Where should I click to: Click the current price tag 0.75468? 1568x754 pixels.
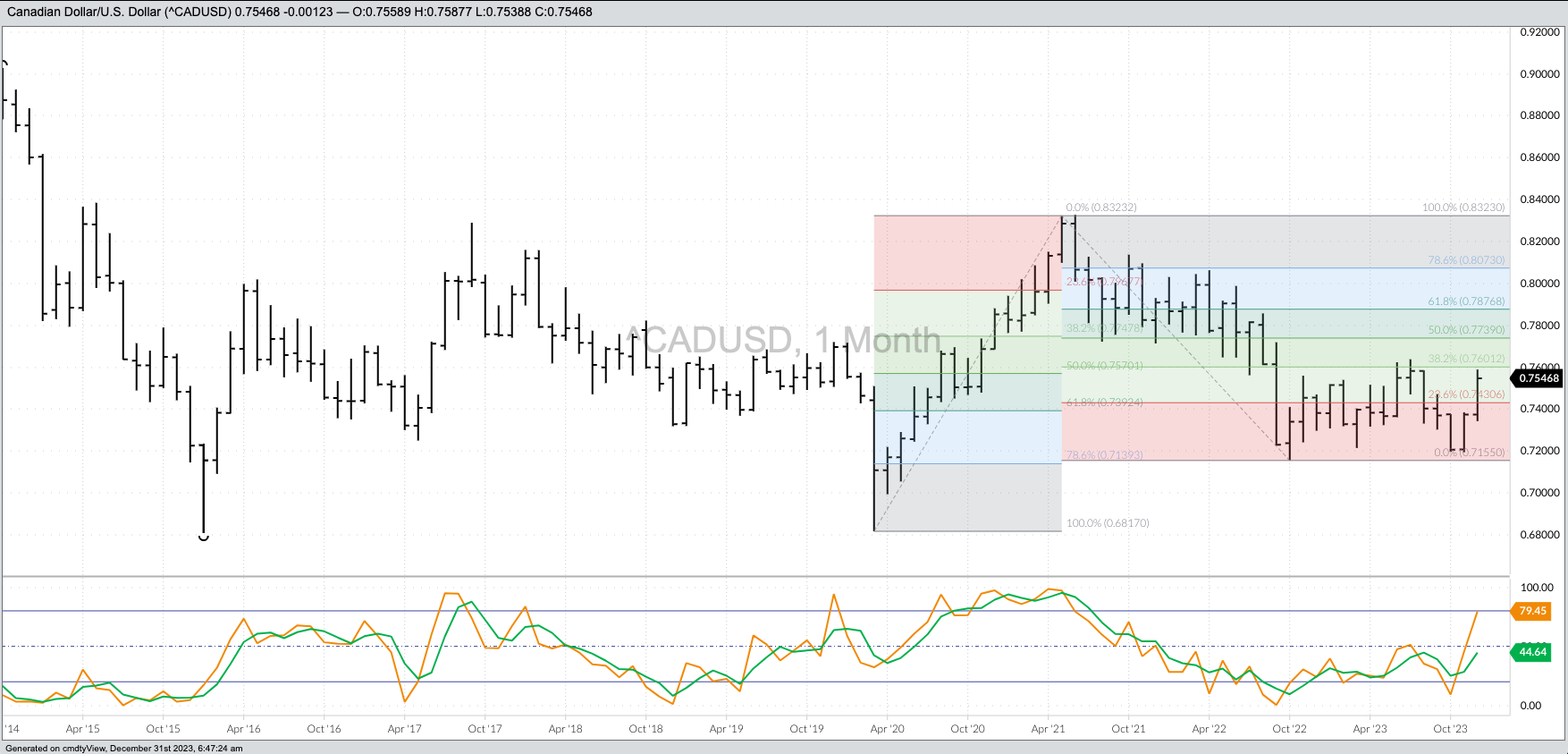[1538, 377]
